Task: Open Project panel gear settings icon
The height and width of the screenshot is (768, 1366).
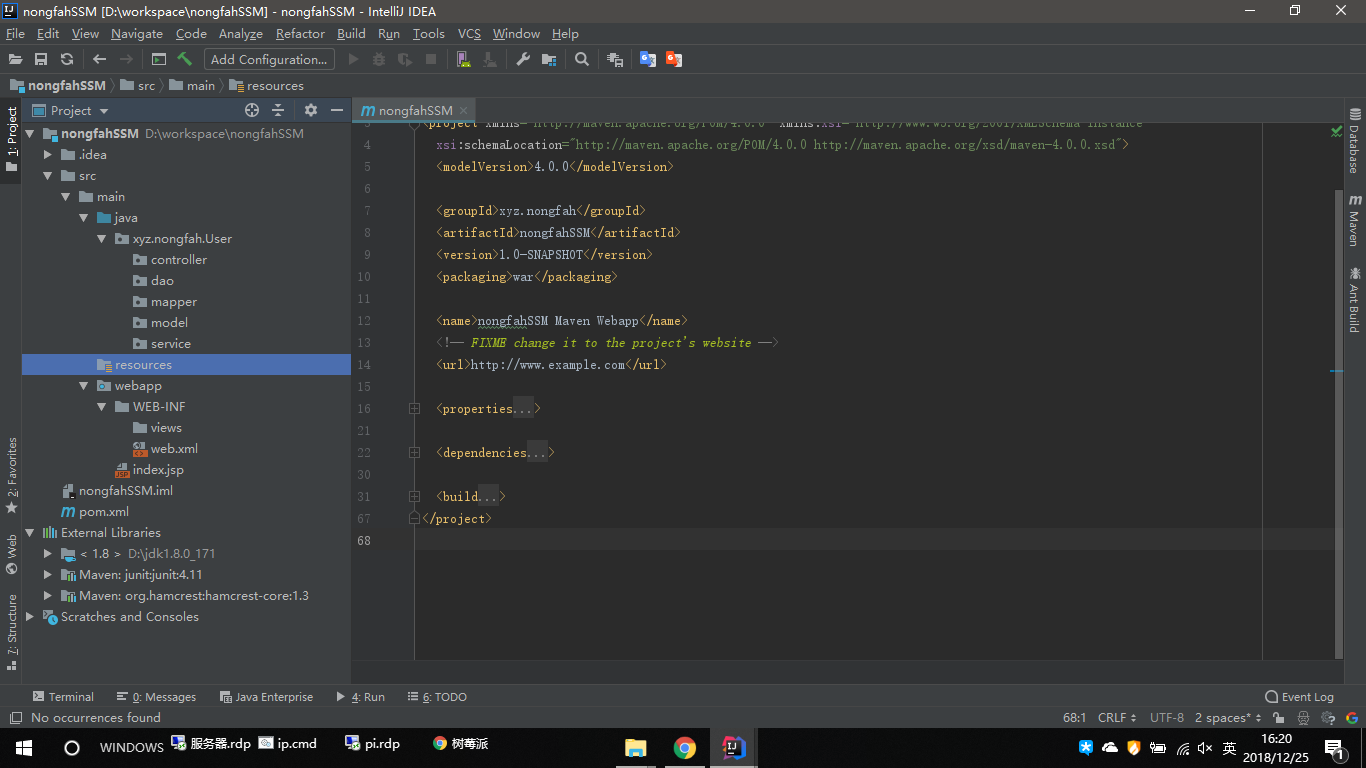Action: (x=311, y=110)
